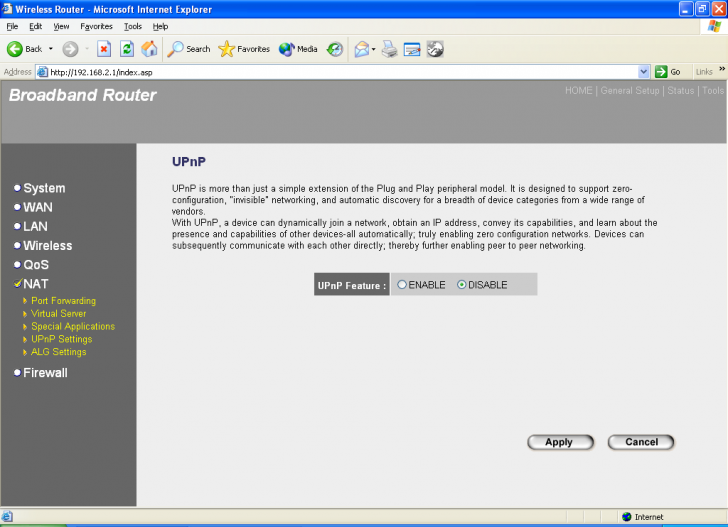728x527 pixels.
Task: Open the Mail envelope icon
Action: click(x=361, y=49)
